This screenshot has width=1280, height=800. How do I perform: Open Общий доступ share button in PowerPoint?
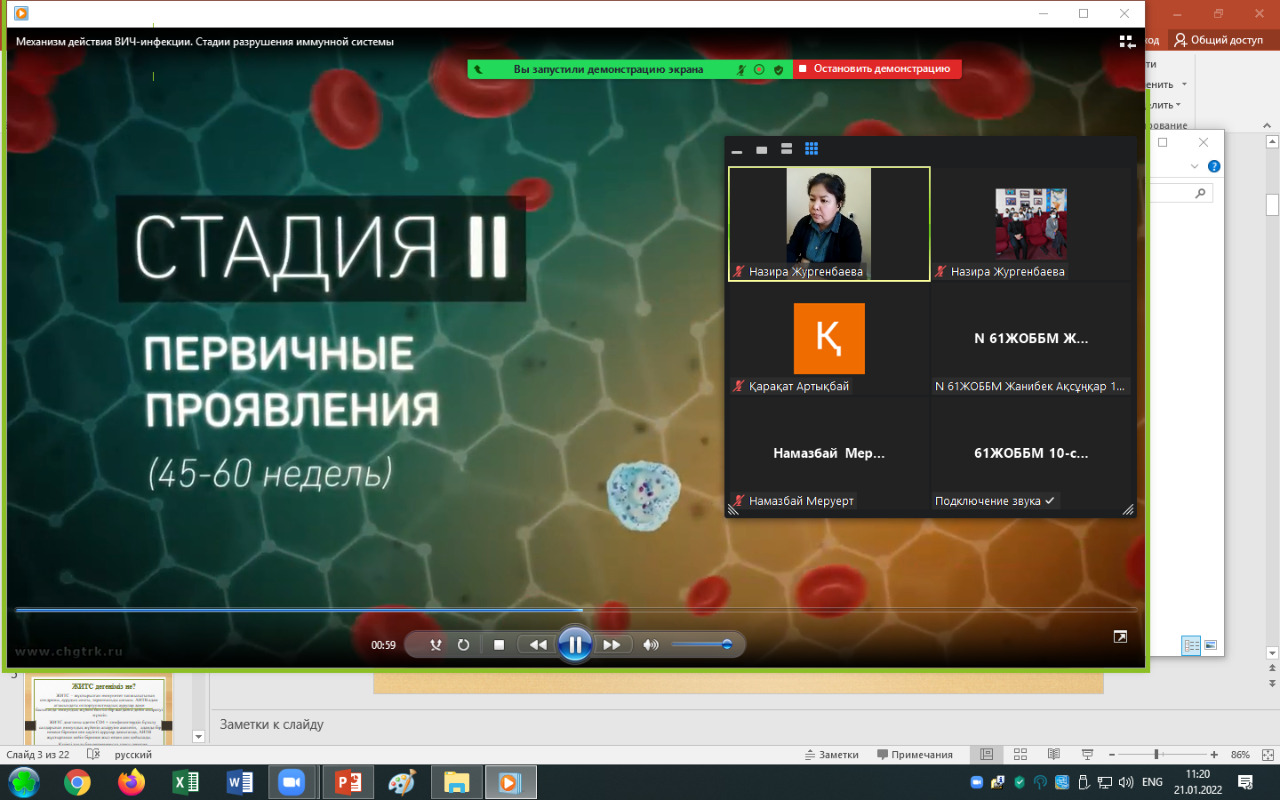pyautogui.click(x=1219, y=40)
